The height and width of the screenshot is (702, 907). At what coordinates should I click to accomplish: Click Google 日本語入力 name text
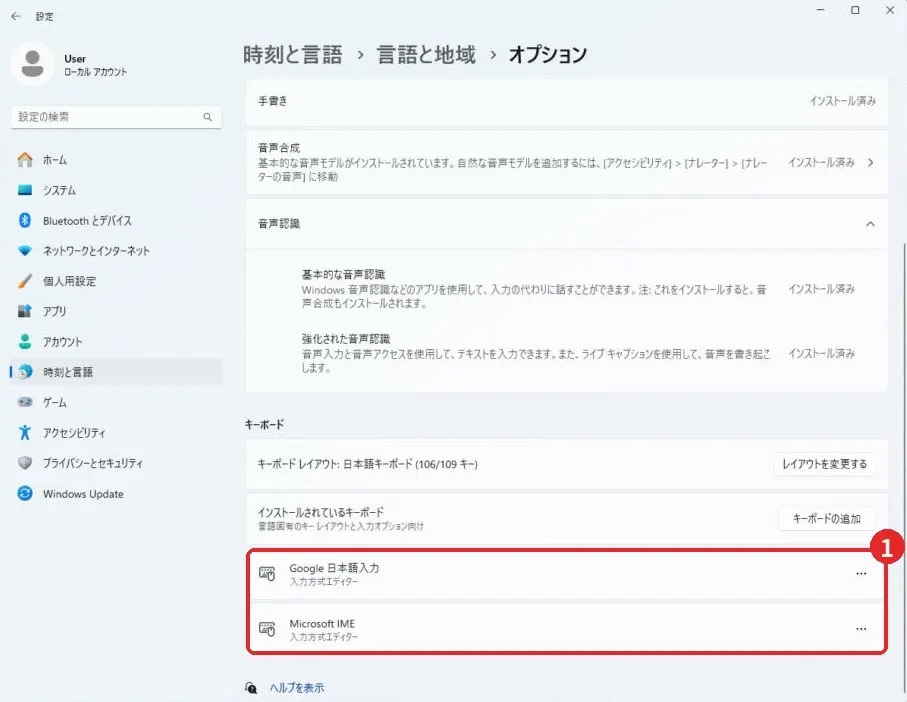pos(334,568)
